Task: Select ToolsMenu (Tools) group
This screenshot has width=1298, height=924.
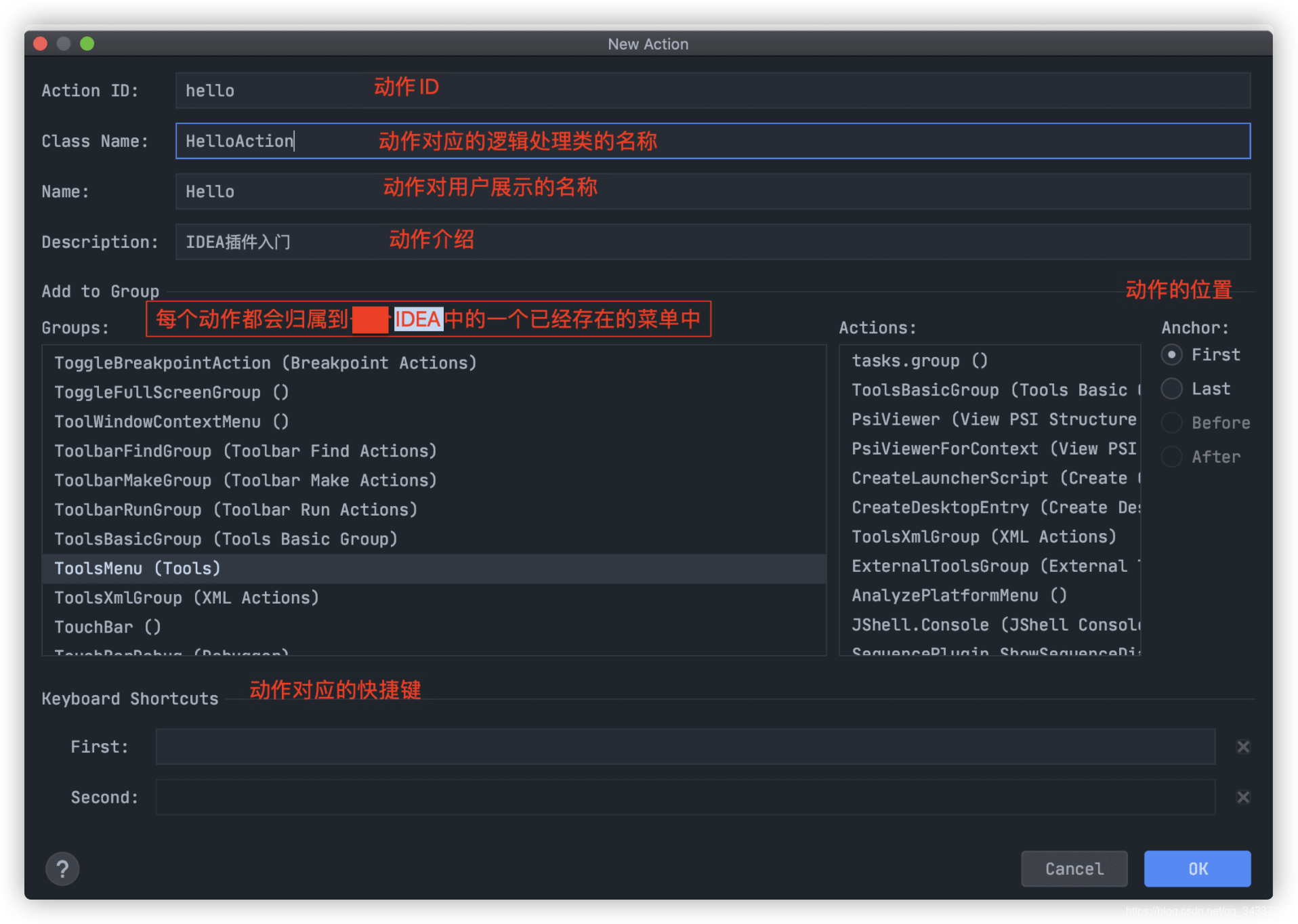Action: click(x=434, y=568)
